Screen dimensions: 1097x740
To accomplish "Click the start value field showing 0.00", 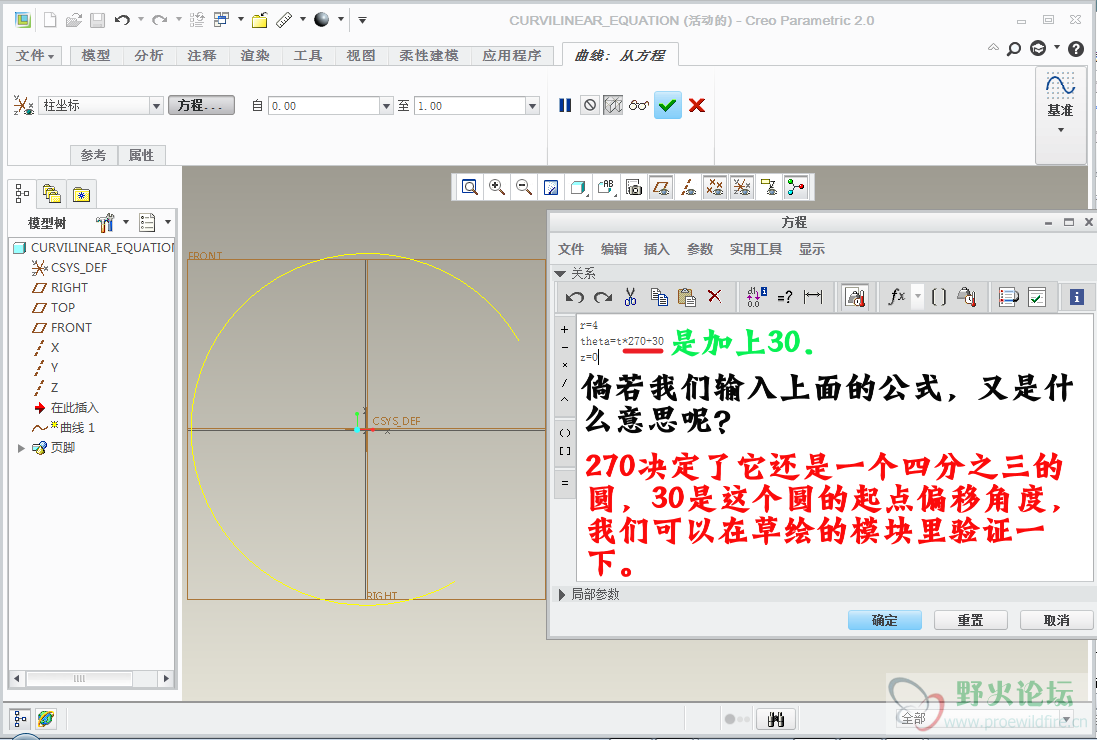I will 324,106.
